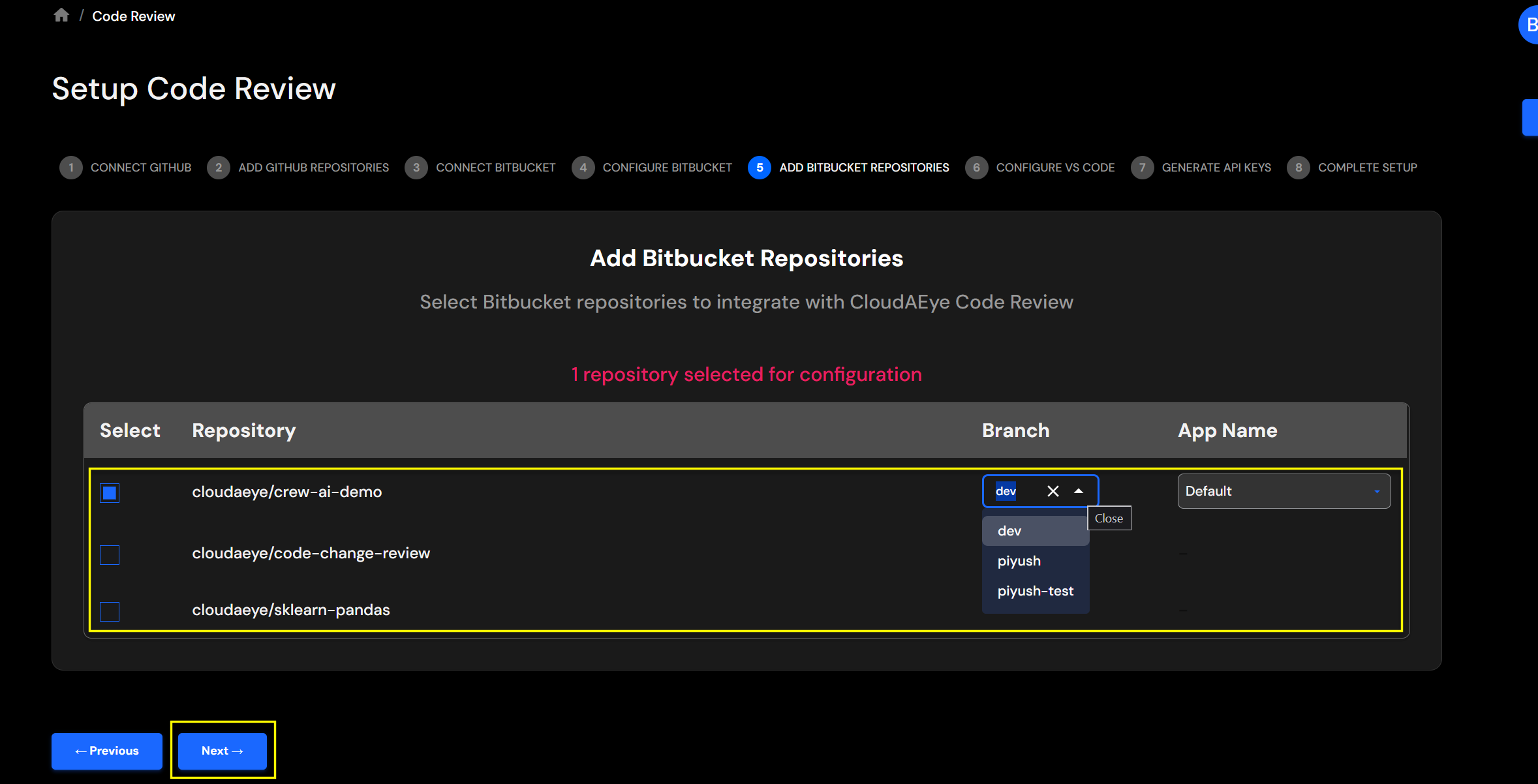Click the blue panel tab on the right edge
Image resolution: width=1538 pixels, height=784 pixels.
tap(1533, 117)
